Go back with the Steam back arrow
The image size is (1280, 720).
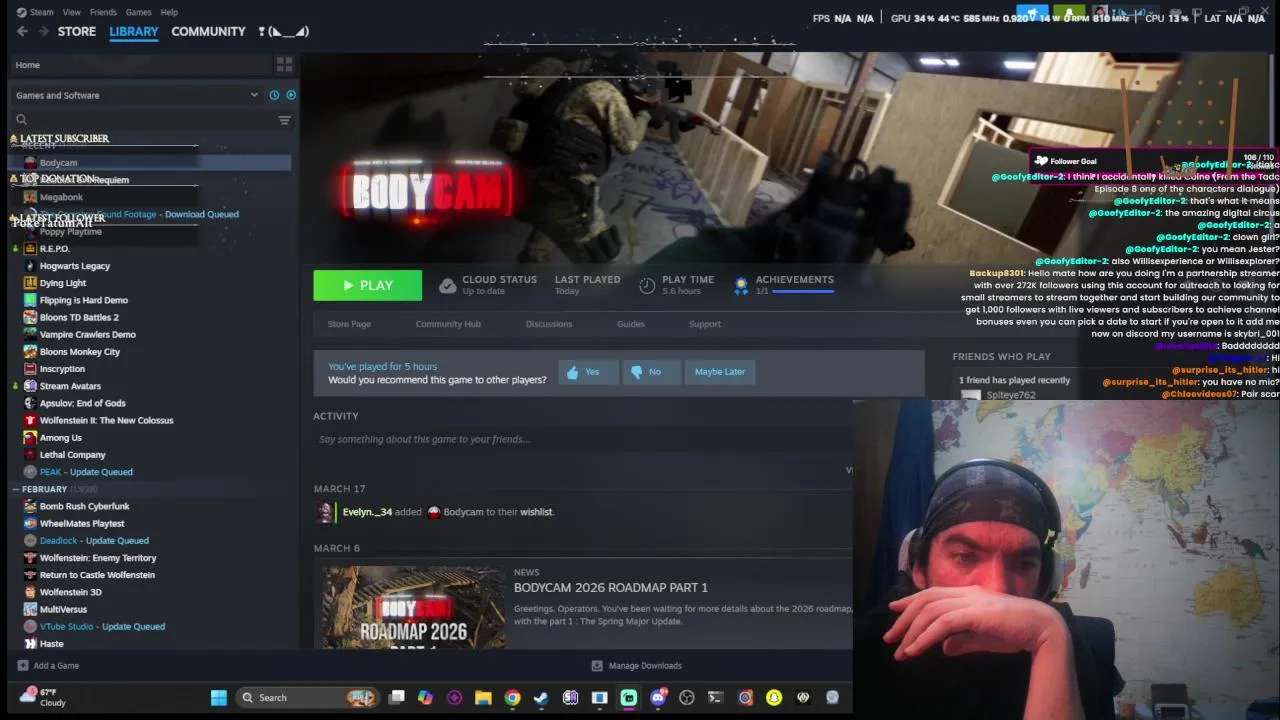22,32
